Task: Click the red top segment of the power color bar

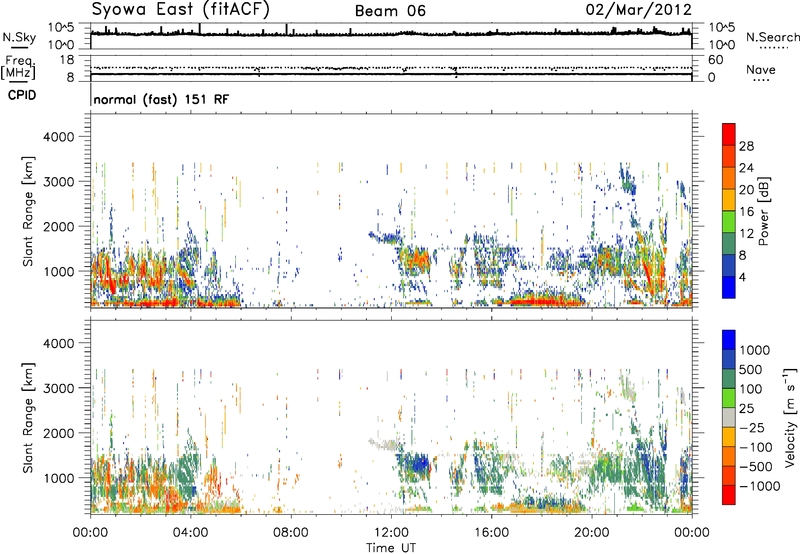Action: 729,134
